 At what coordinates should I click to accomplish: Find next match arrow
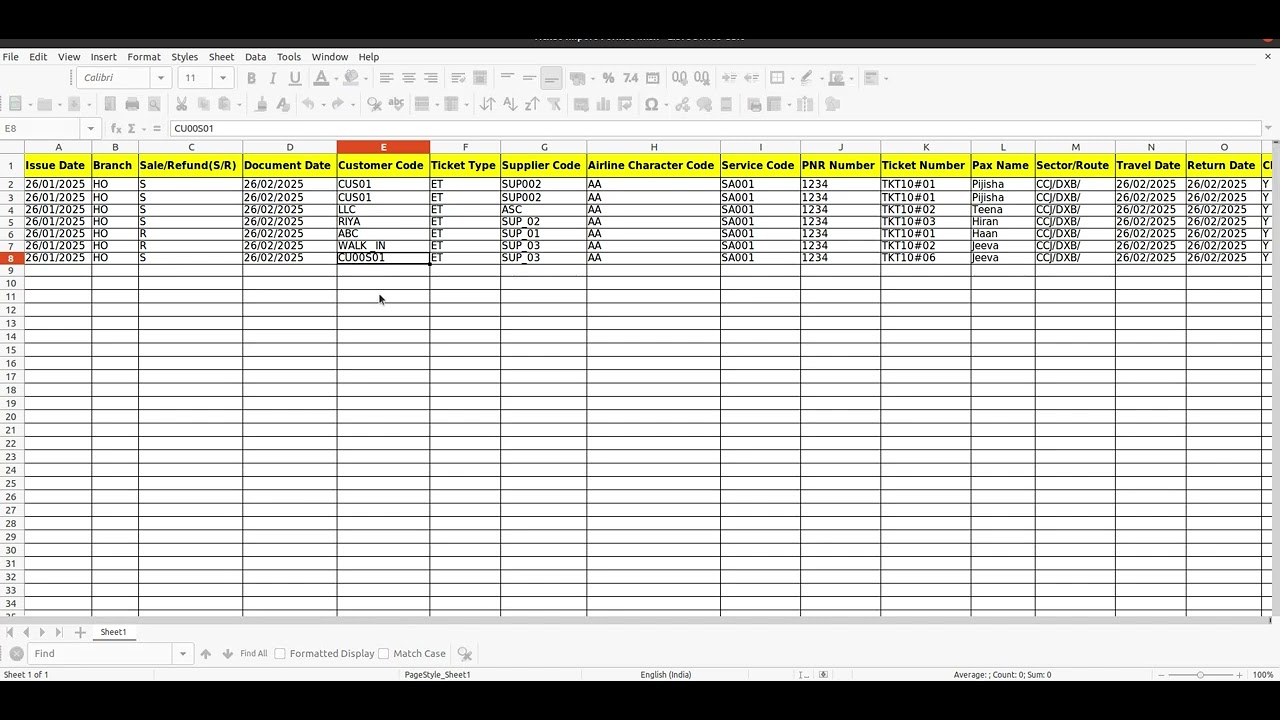[227, 654]
